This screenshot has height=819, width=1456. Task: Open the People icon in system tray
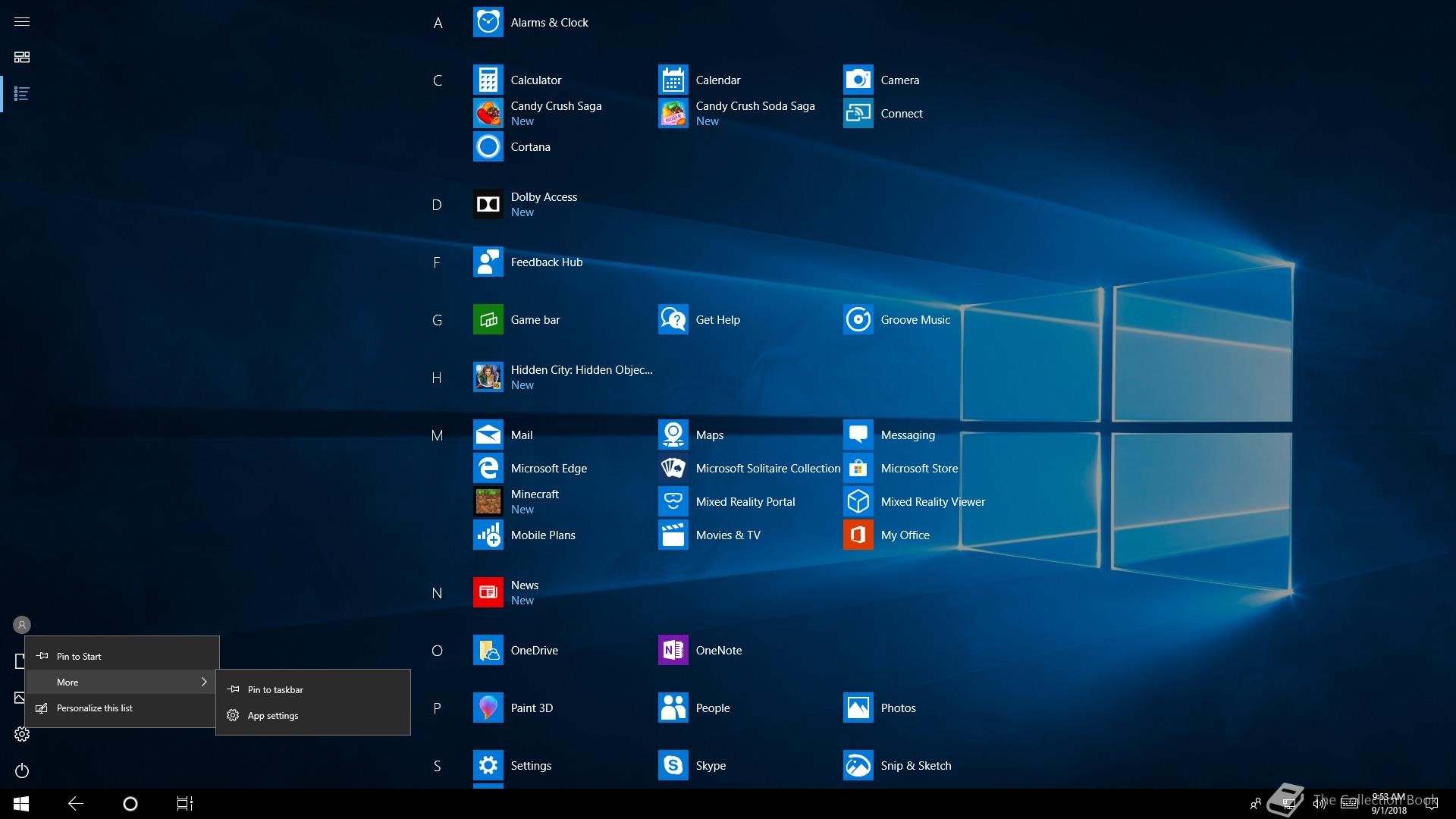[1256, 804]
